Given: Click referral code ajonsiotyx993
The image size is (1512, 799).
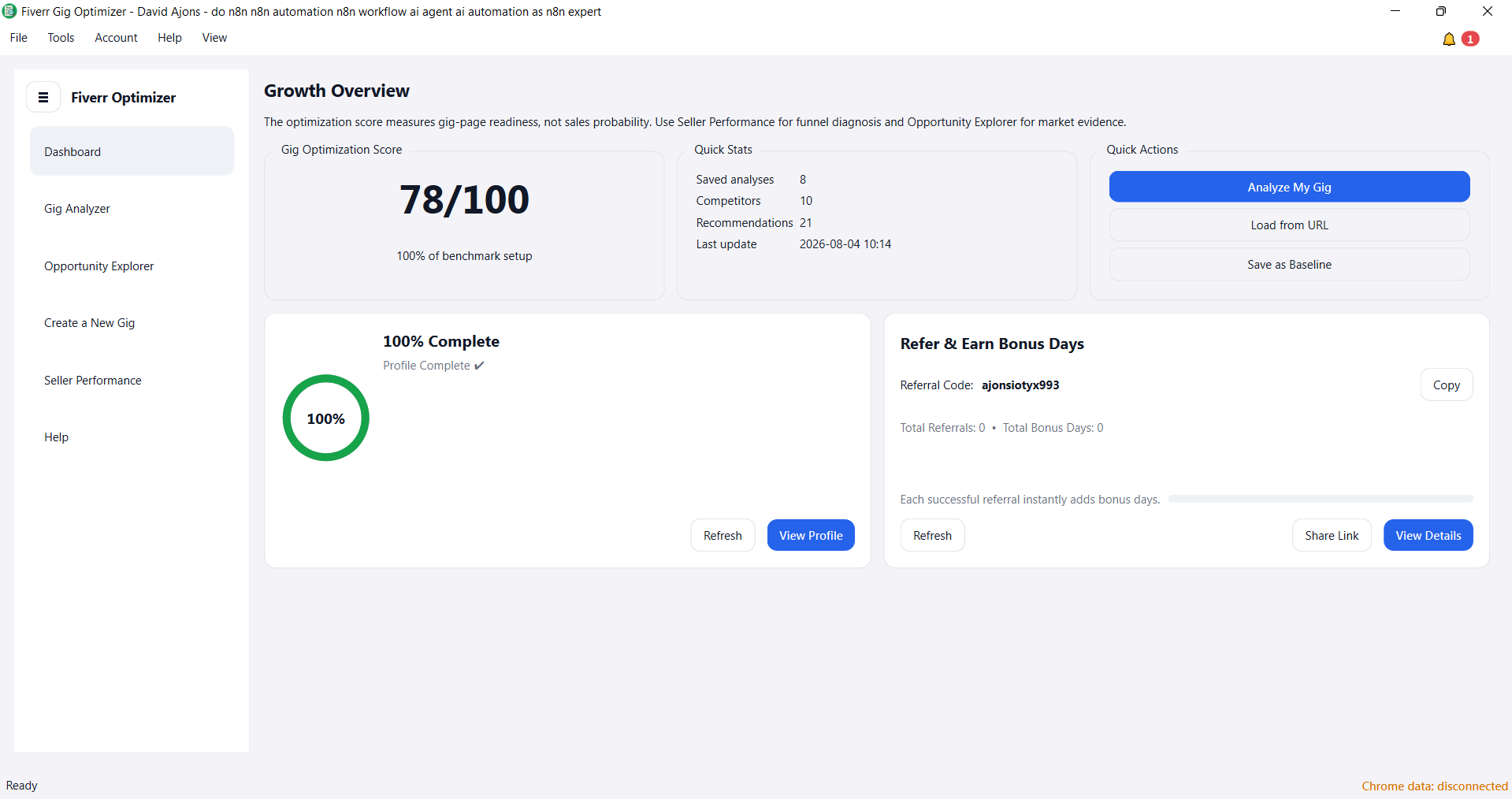Looking at the screenshot, I should 1020,385.
